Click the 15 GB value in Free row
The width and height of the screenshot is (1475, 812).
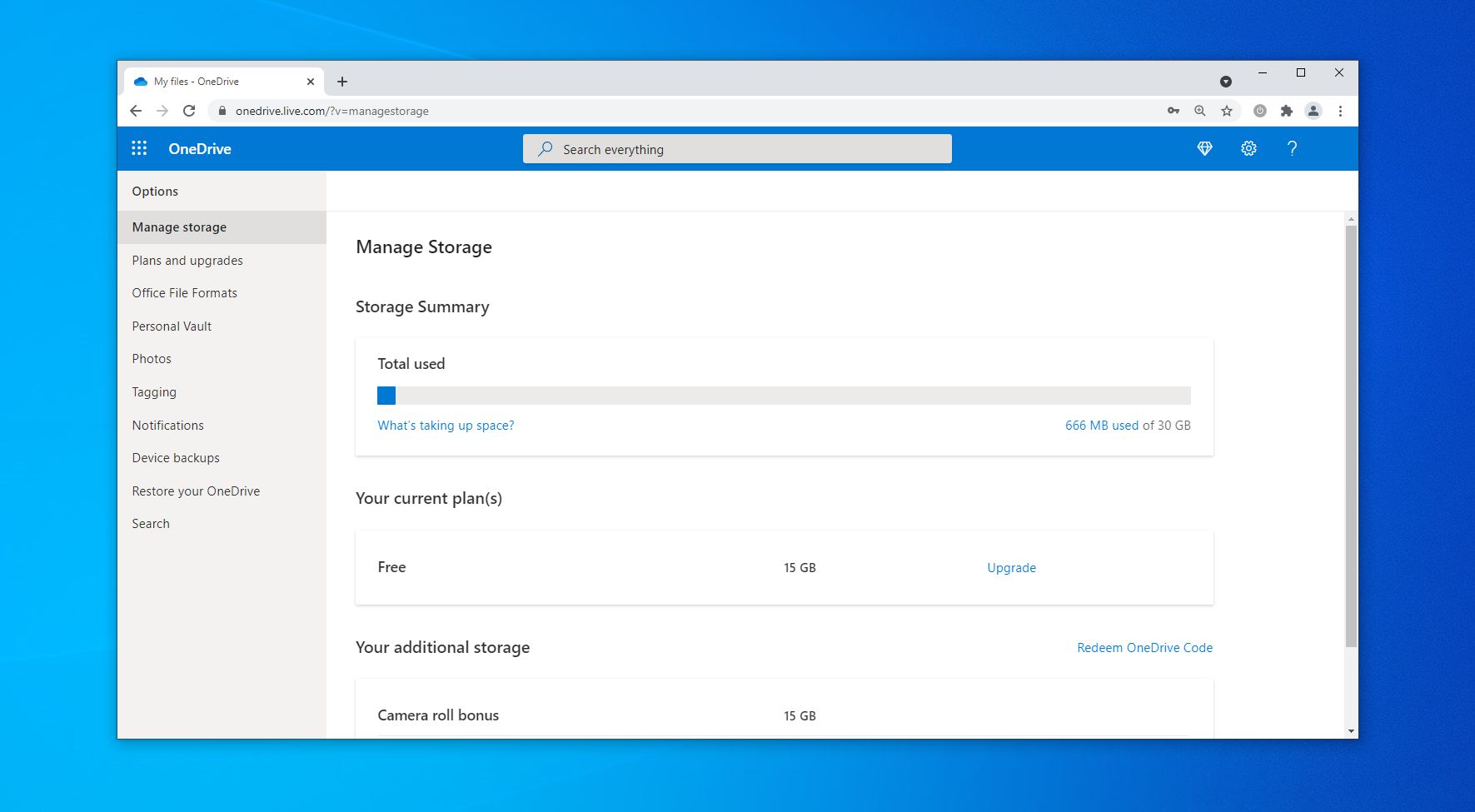pos(800,568)
